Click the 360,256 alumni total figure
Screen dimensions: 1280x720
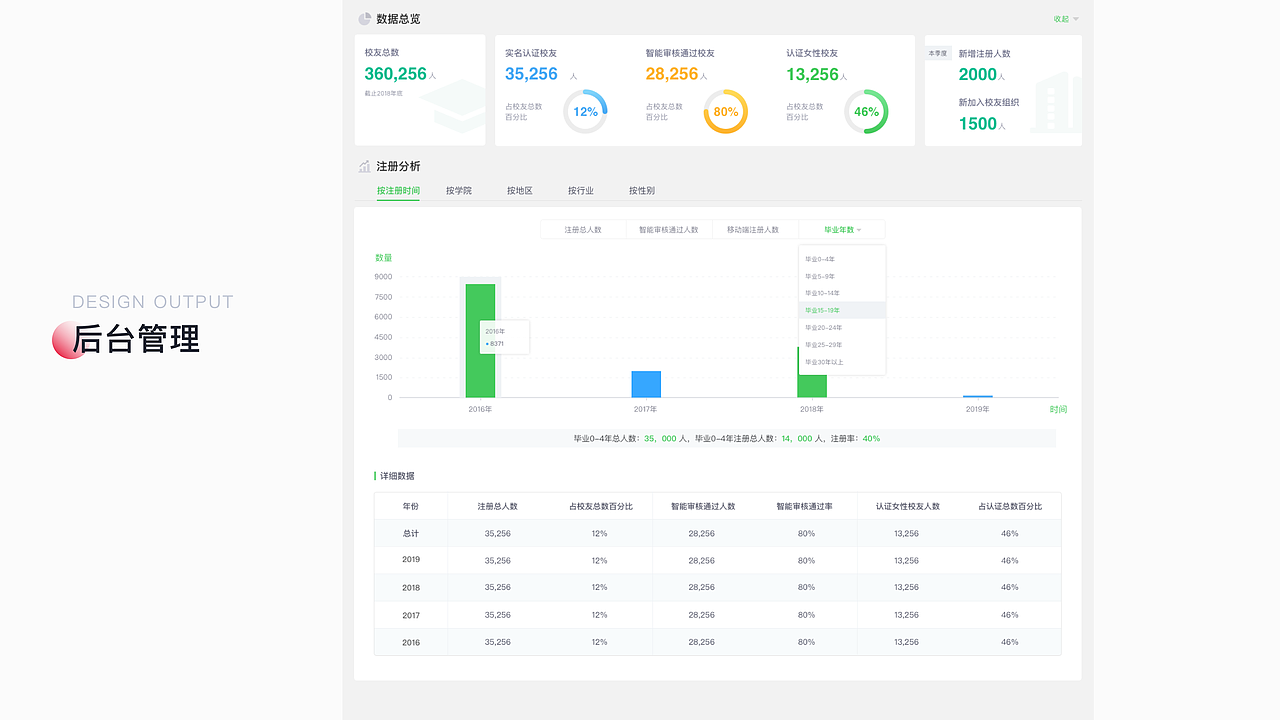[x=396, y=74]
